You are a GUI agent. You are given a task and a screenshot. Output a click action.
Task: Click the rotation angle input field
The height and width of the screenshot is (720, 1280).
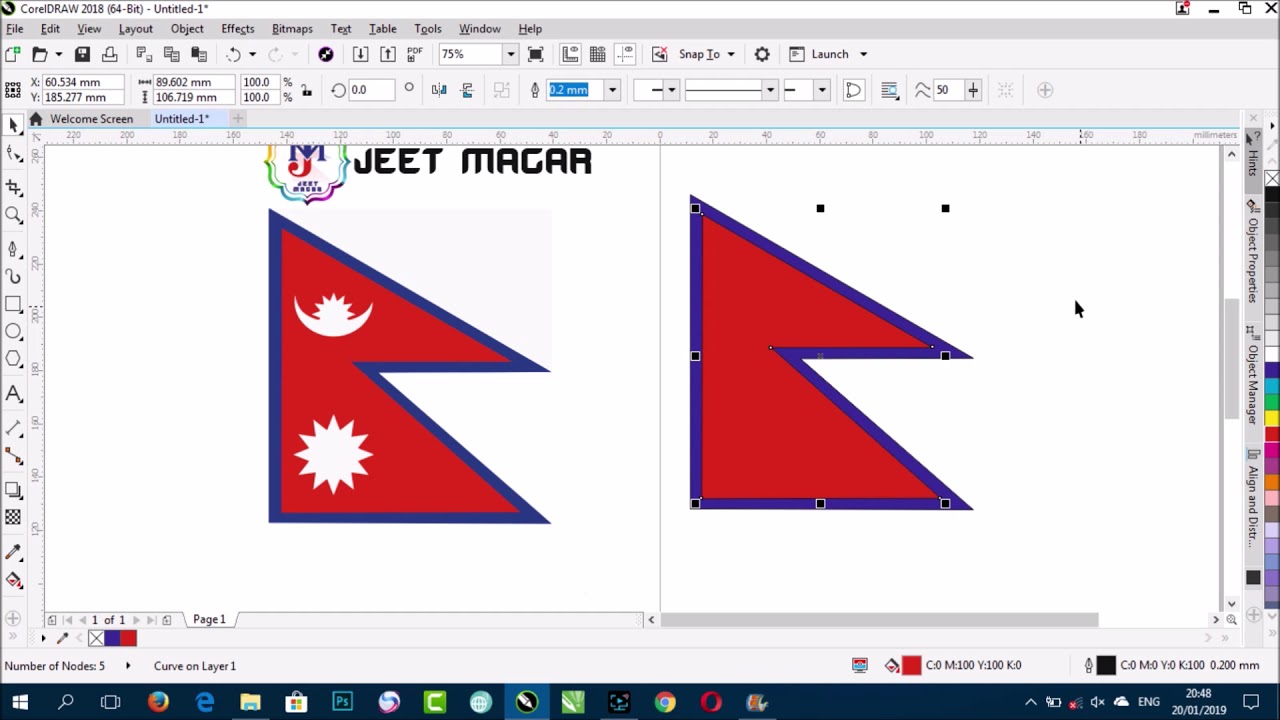click(371, 90)
